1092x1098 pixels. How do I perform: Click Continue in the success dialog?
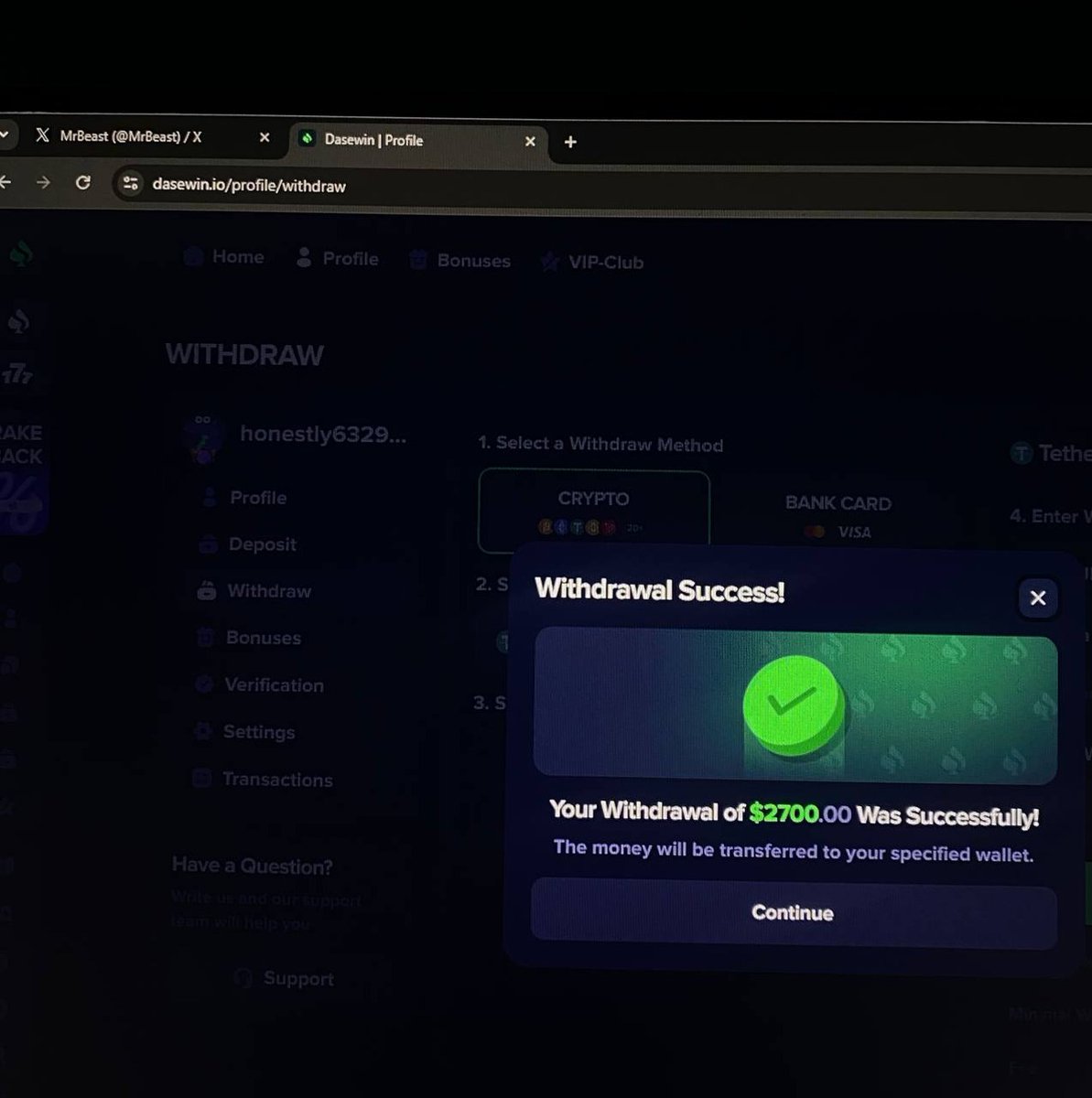tap(794, 912)
